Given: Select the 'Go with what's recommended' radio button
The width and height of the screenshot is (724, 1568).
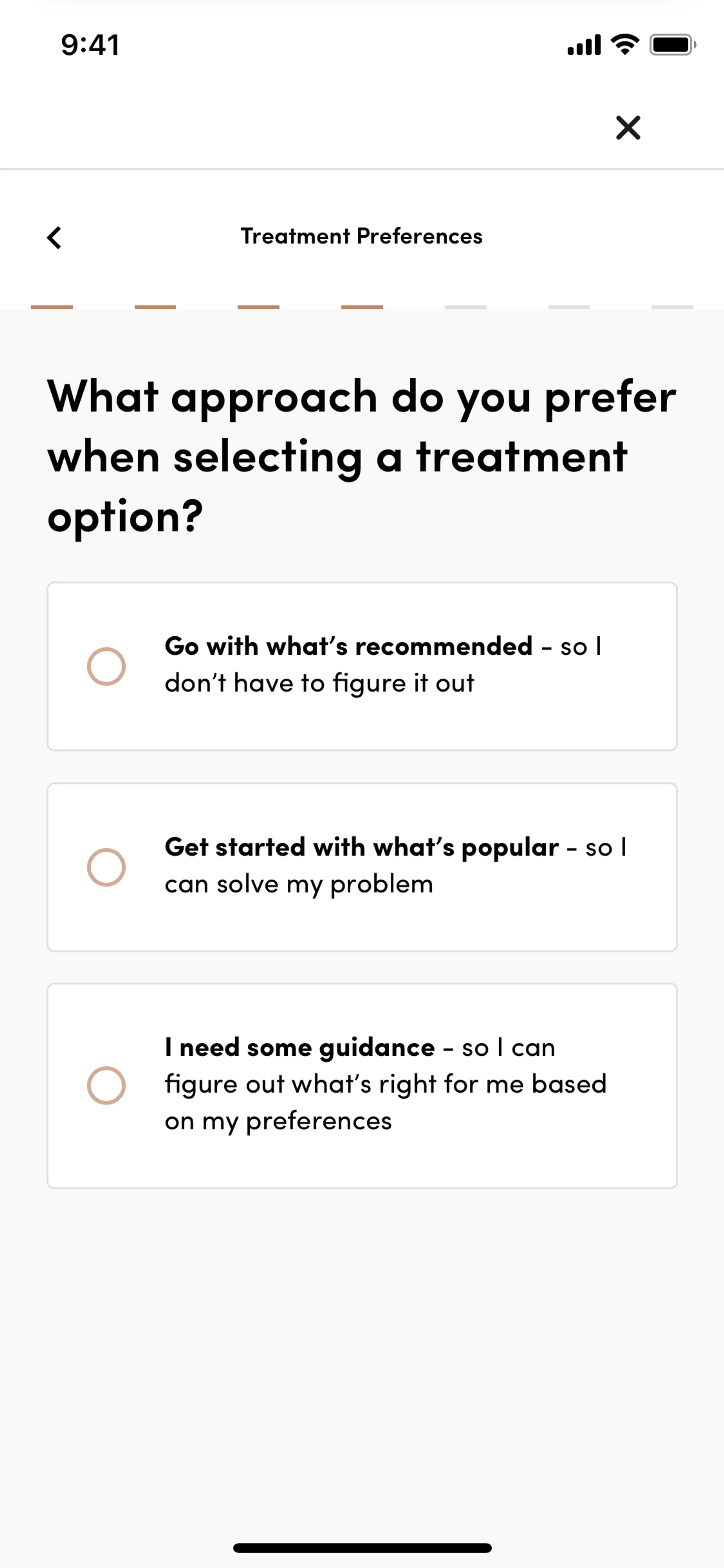Looking at the screenshot, I should (106, 666).
